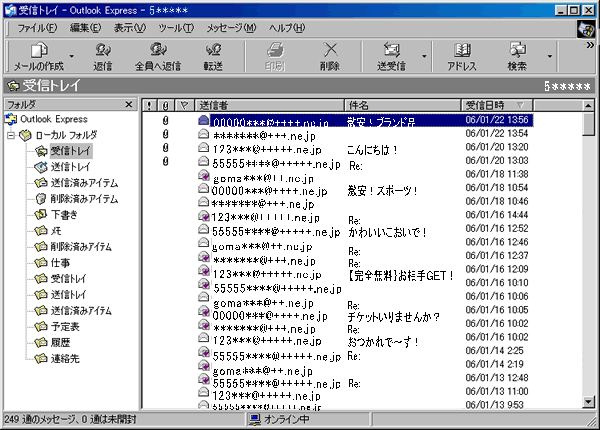The image size is (600, 430).
Task: Collapse the ローカル フォルダ tree node
Action: tap(11, 135)
